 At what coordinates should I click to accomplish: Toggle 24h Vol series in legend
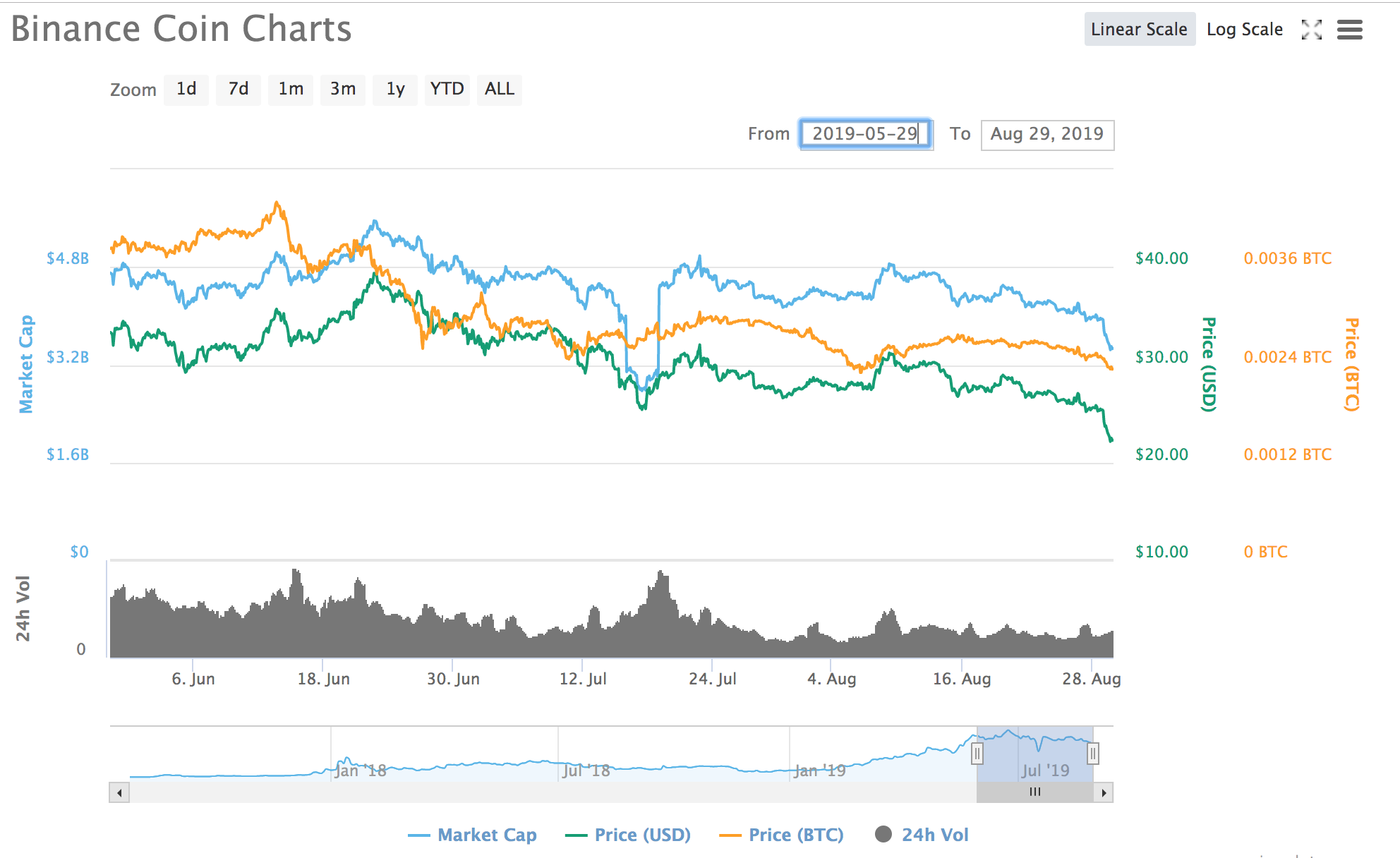[x=922, y=835]
